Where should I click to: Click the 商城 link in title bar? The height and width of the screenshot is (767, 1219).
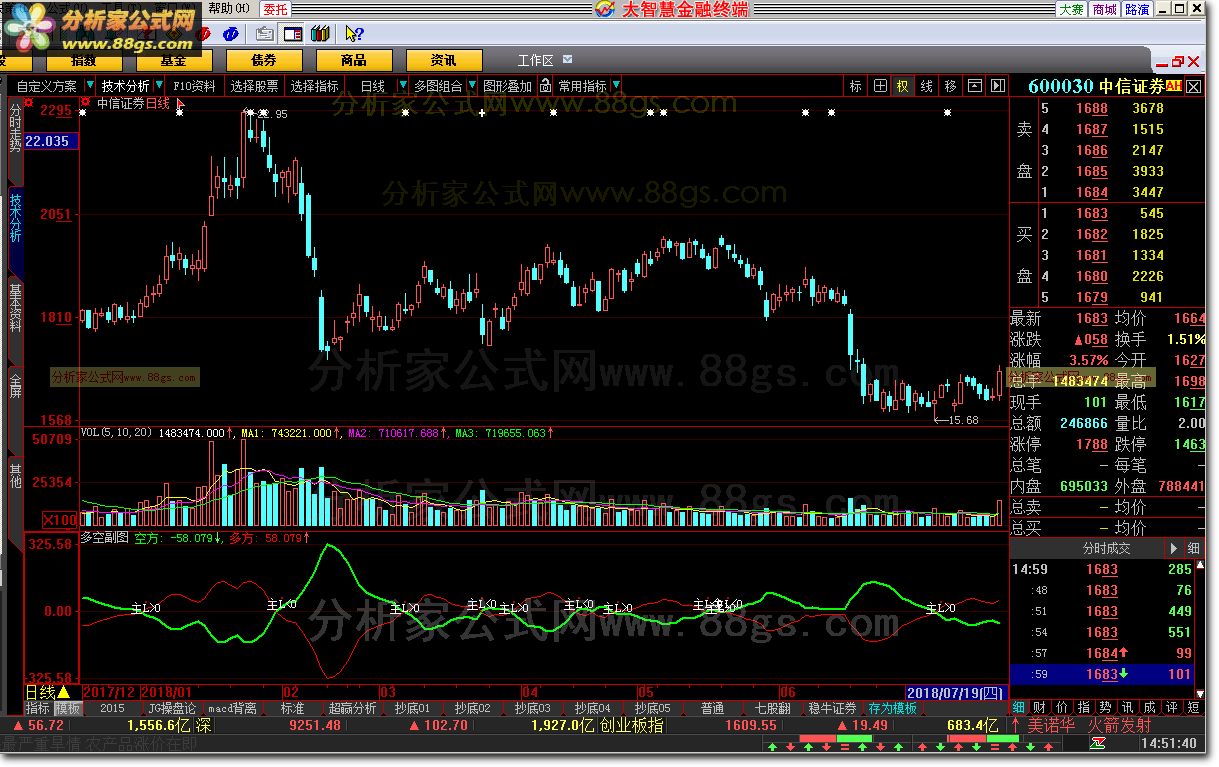tap(1104, 9)
